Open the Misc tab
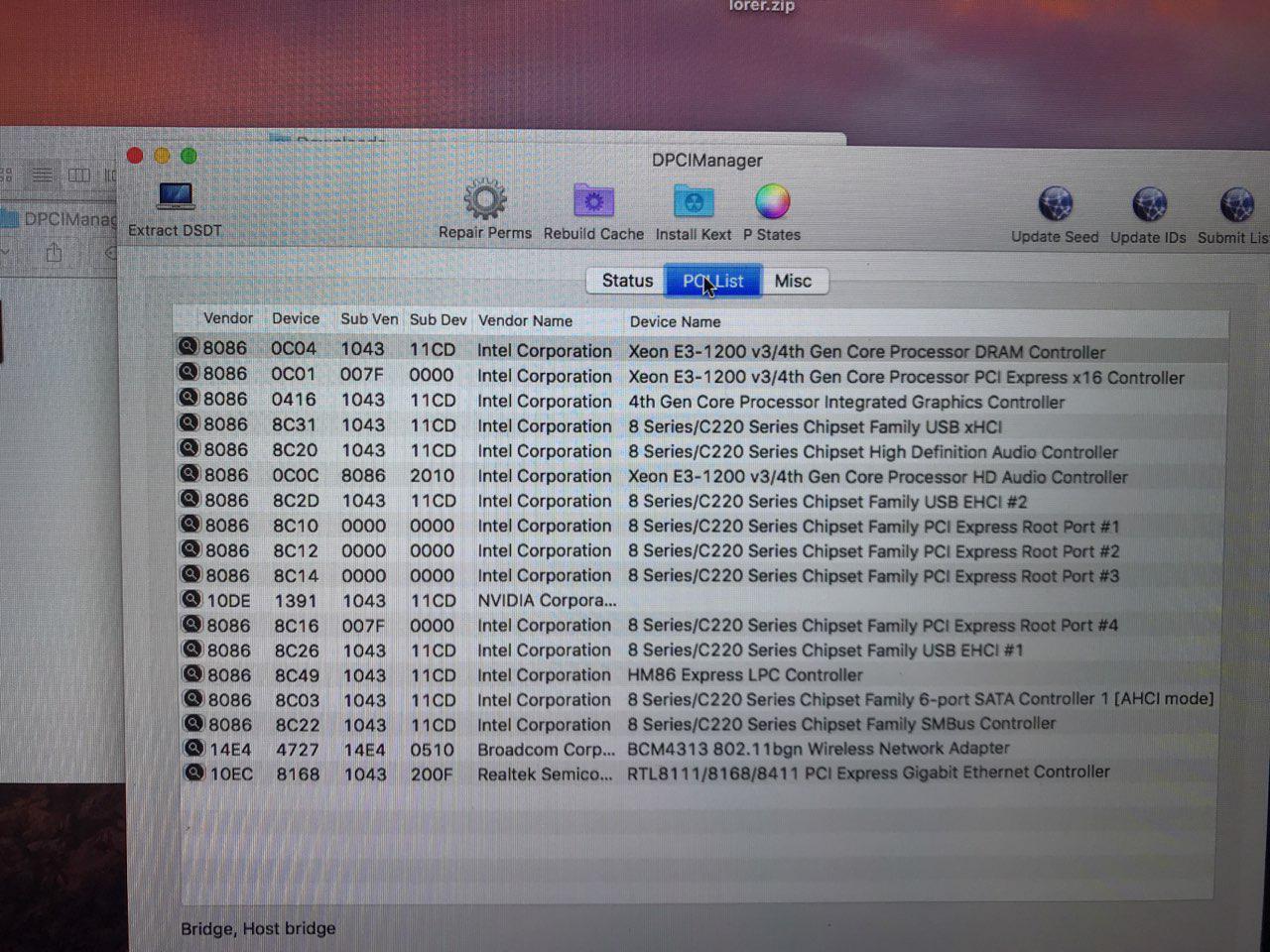1270x952 pixels. tap(793, 281)
